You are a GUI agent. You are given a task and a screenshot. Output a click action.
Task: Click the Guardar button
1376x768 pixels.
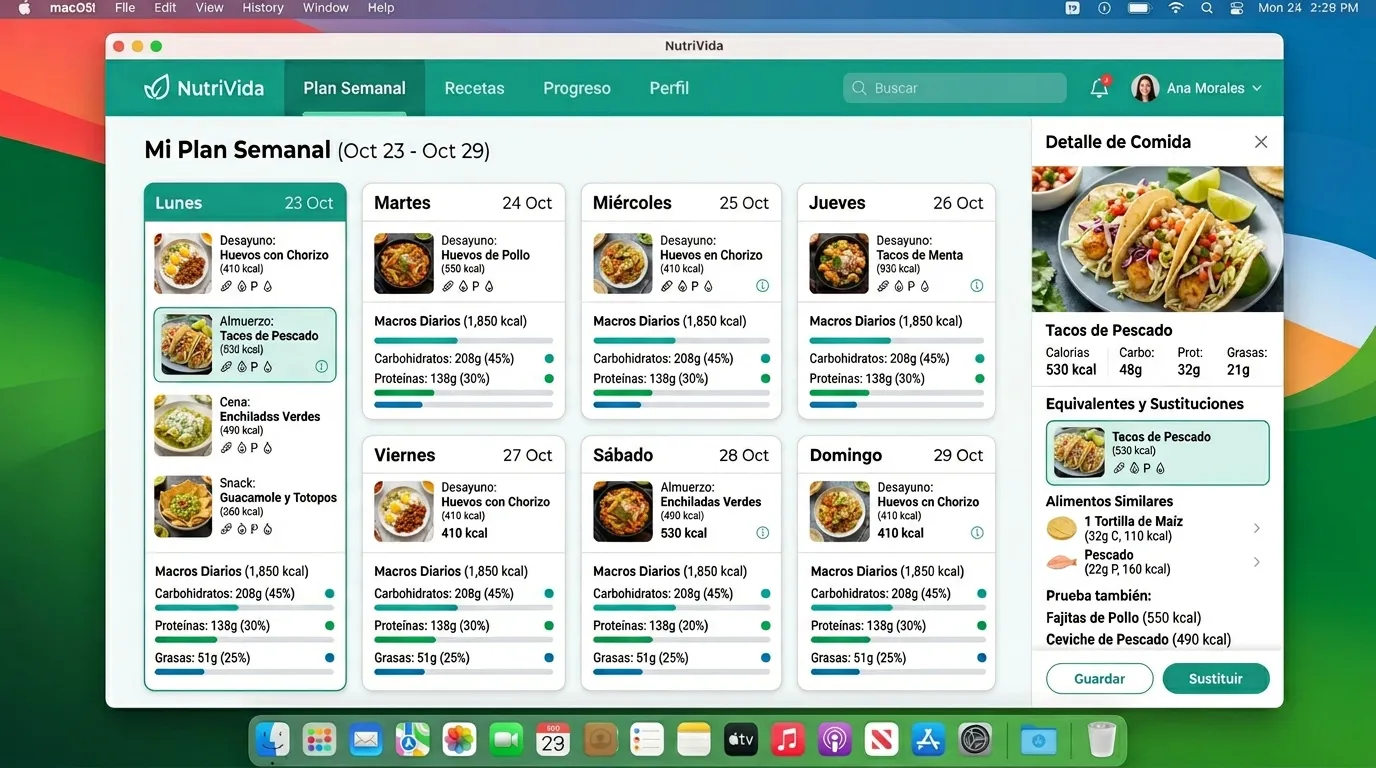pos(1099,678)
